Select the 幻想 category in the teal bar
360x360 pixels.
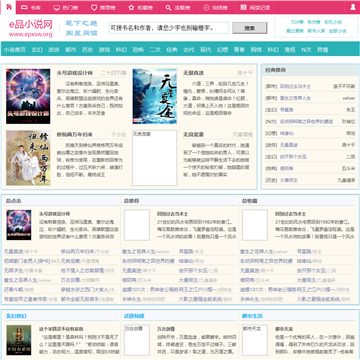(222, 50)
